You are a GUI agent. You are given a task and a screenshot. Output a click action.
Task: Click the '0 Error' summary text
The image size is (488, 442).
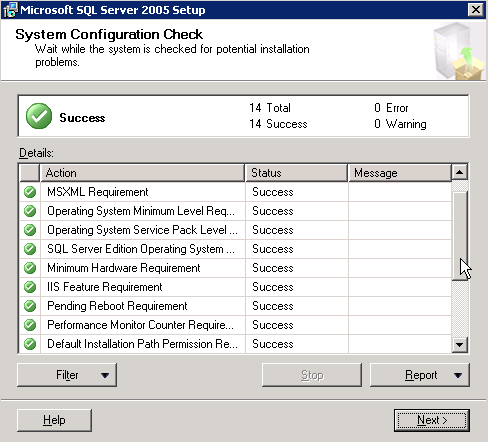(x=391, y=108)
